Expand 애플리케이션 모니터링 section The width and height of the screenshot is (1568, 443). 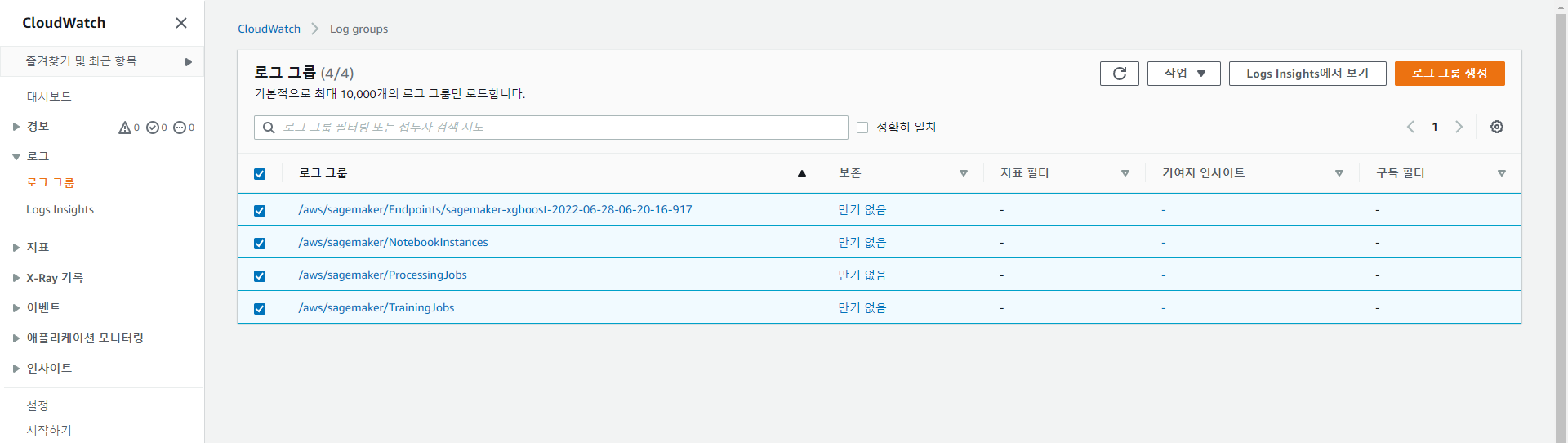(x=16, y=338)
